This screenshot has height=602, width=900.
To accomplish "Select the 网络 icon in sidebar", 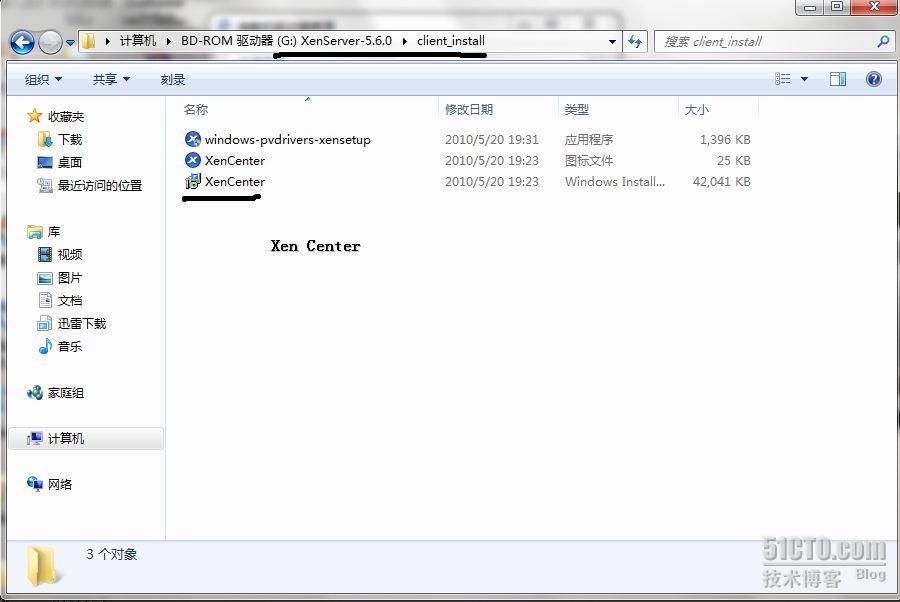I will click(34, 484).
